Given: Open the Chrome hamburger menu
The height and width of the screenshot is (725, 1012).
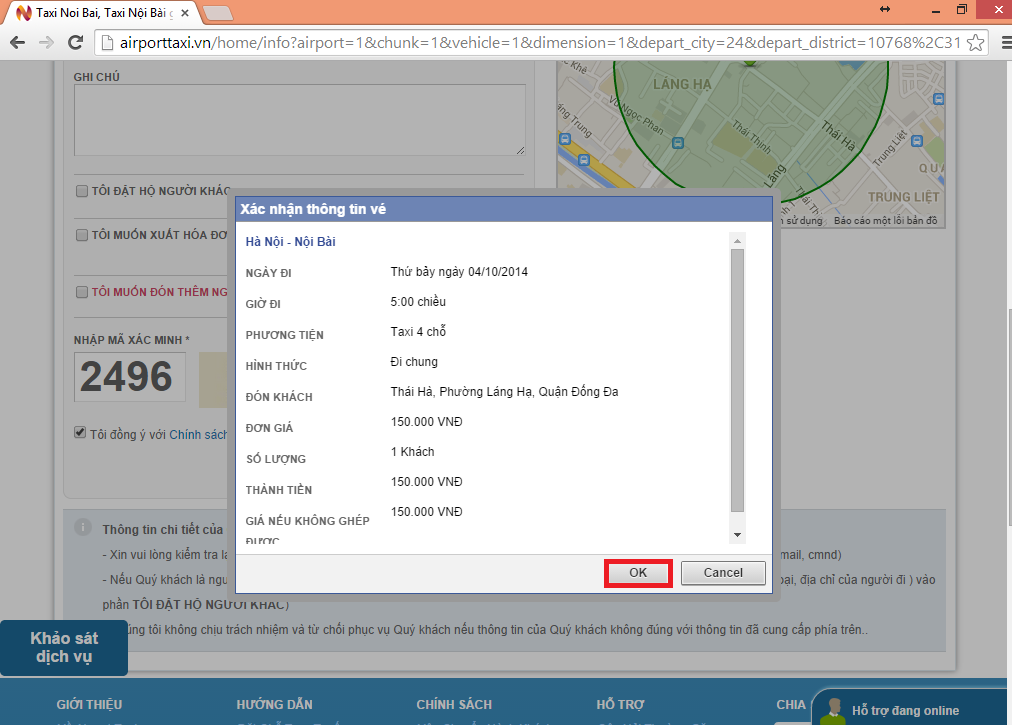Looking at the screenshot, I should pos(998,43).
